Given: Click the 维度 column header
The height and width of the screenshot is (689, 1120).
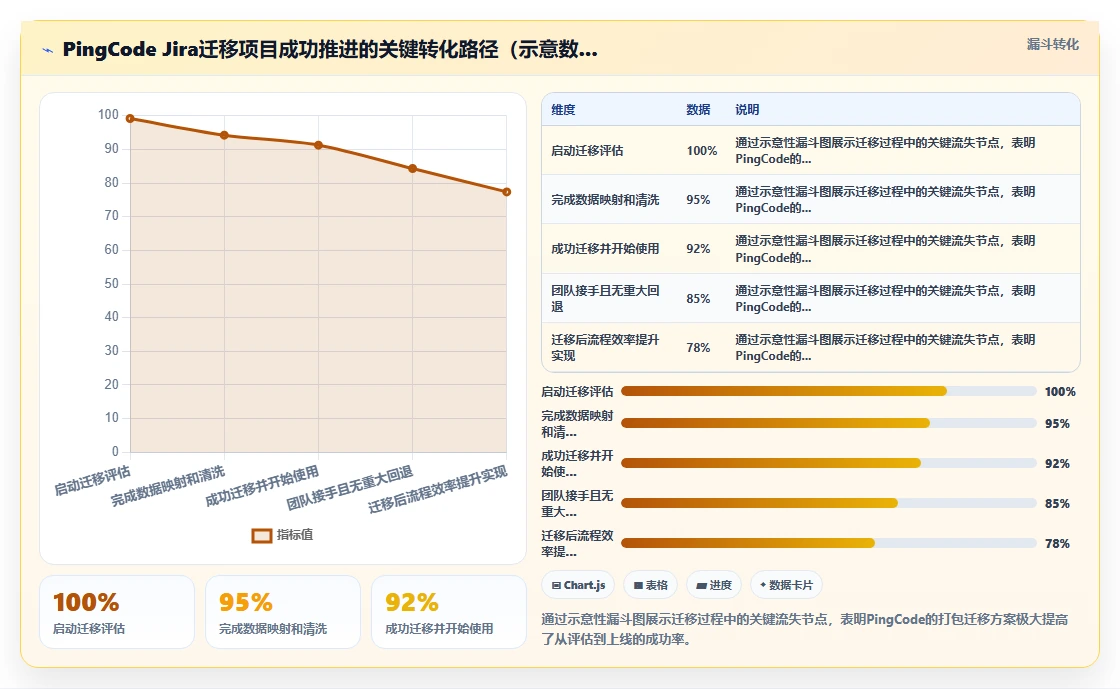Looking at the screenshot, I should 563,109.
